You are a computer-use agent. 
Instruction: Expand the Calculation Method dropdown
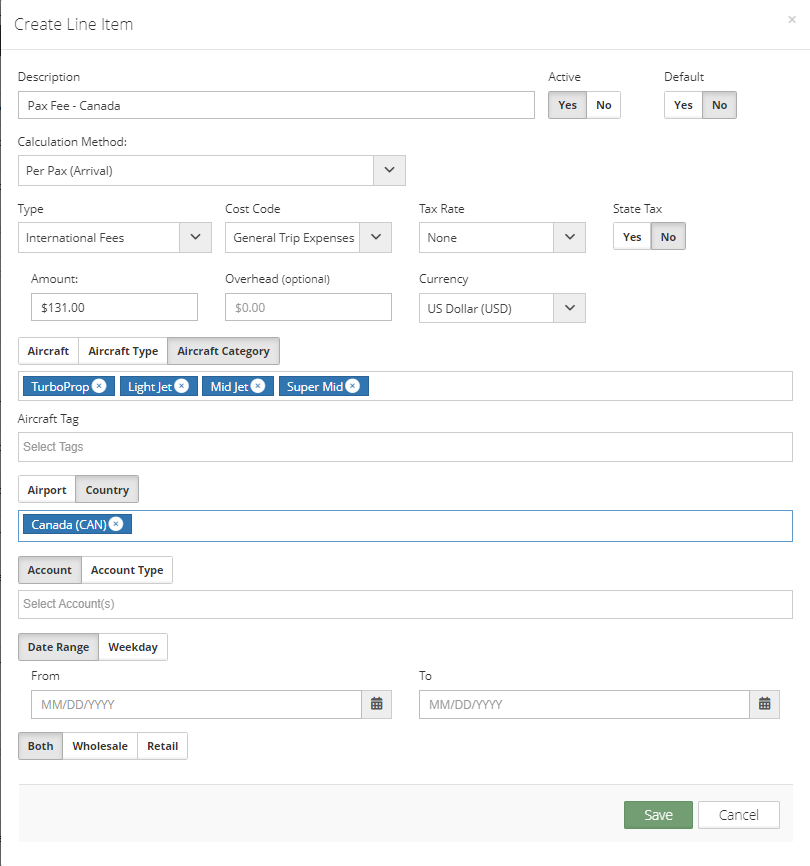pos(389,170)
